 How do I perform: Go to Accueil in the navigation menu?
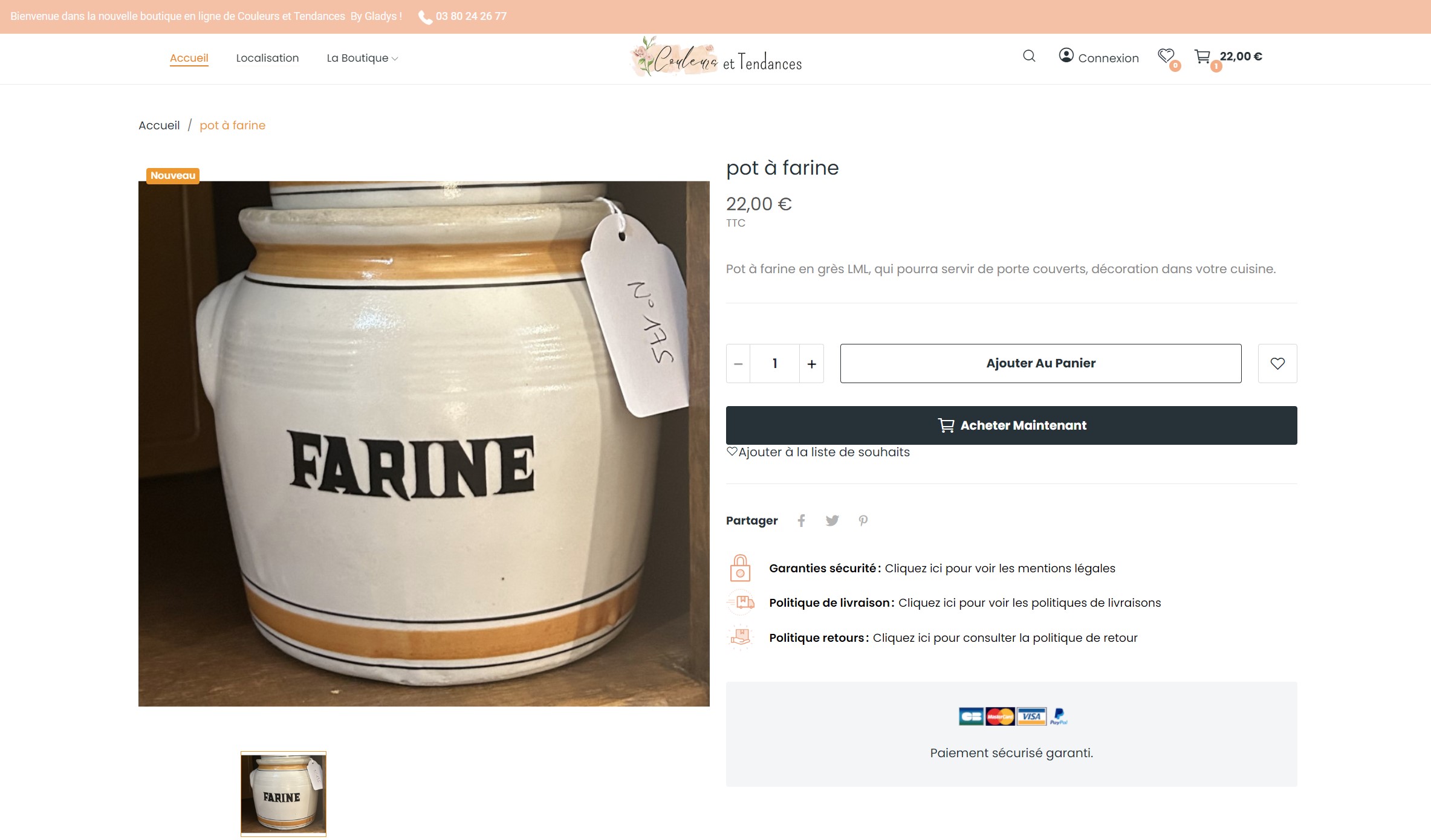pos(189,58)
